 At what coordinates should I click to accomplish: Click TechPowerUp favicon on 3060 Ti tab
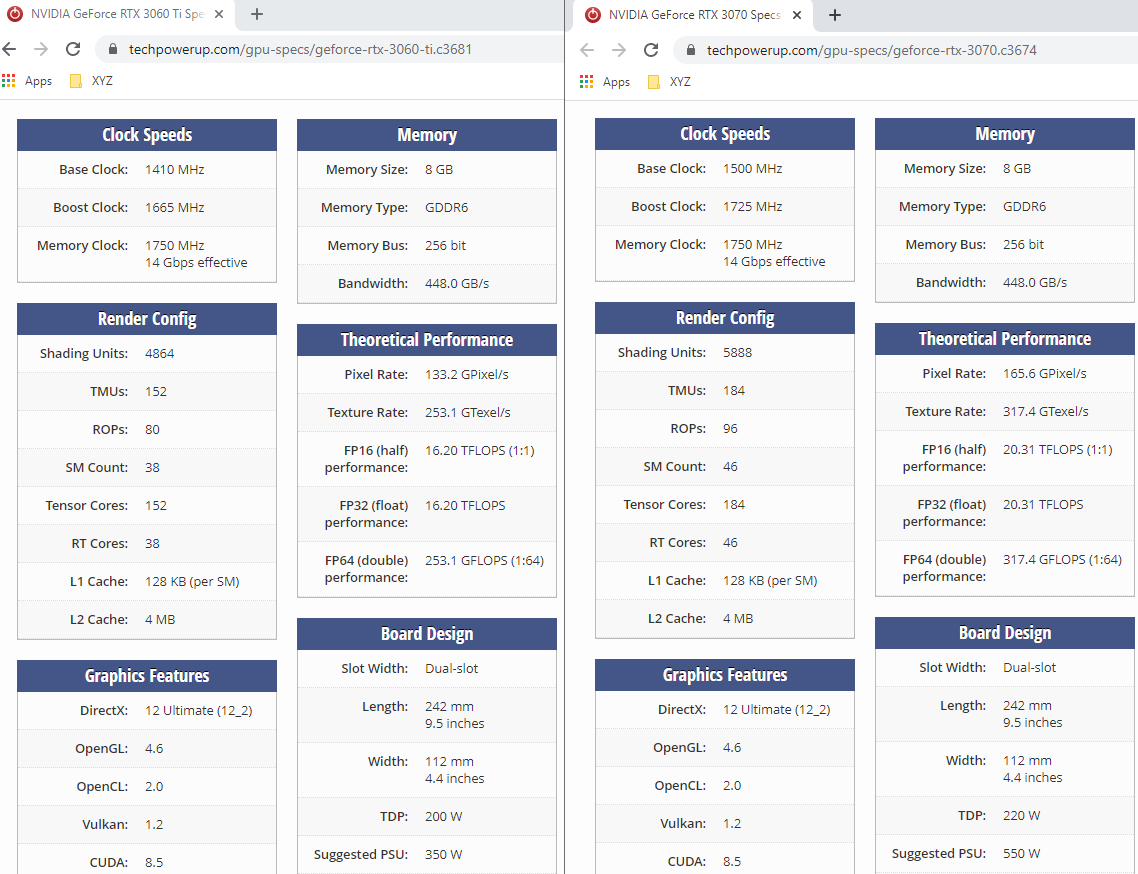tap(15, 14)
